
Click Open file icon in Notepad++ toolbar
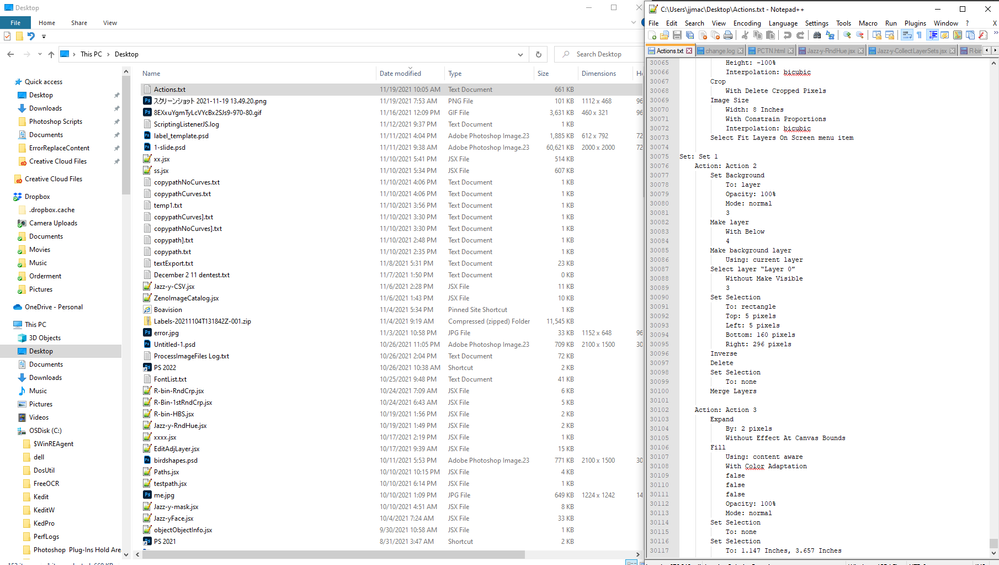[x=665, y=35]
